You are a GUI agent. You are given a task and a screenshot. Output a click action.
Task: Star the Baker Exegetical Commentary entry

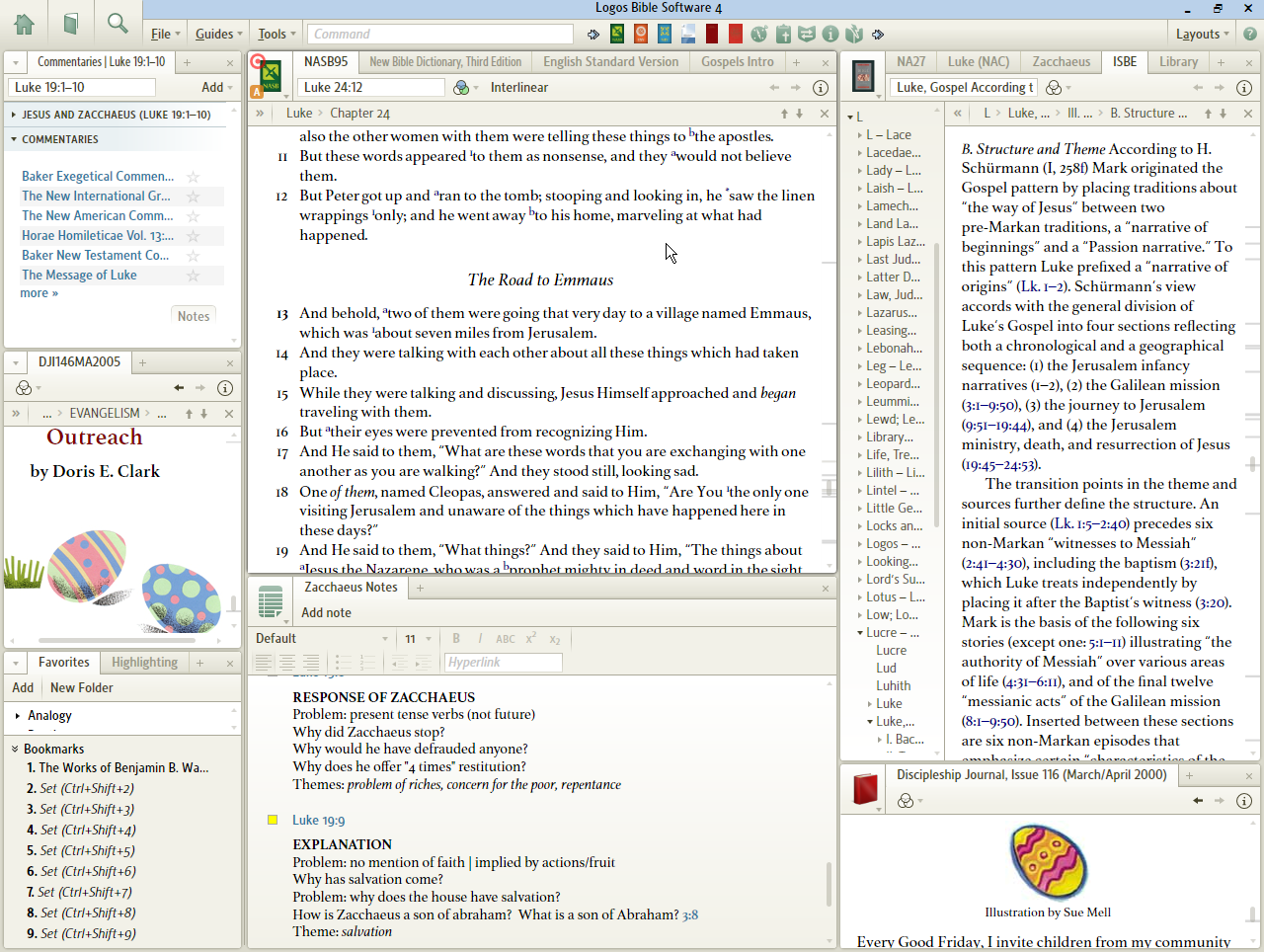pyautogui.click(x=194, y=177)
